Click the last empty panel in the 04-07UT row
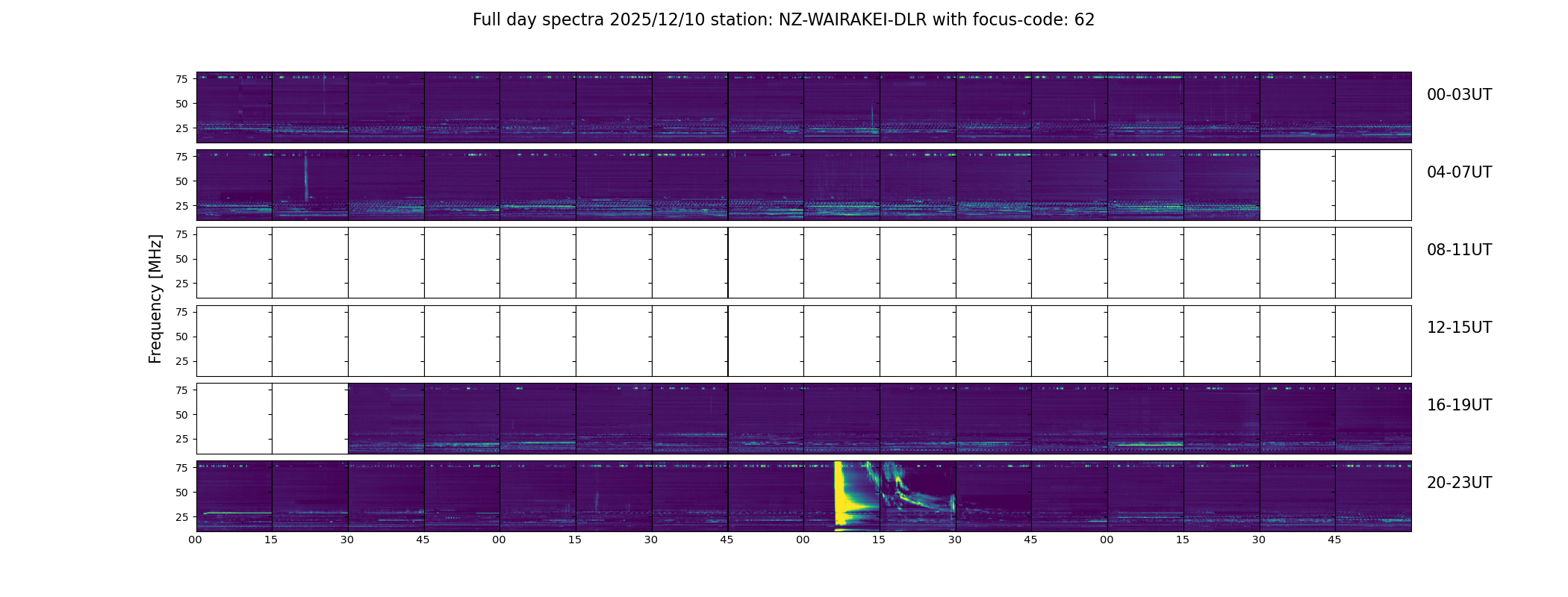 (x=1373, y=185)
